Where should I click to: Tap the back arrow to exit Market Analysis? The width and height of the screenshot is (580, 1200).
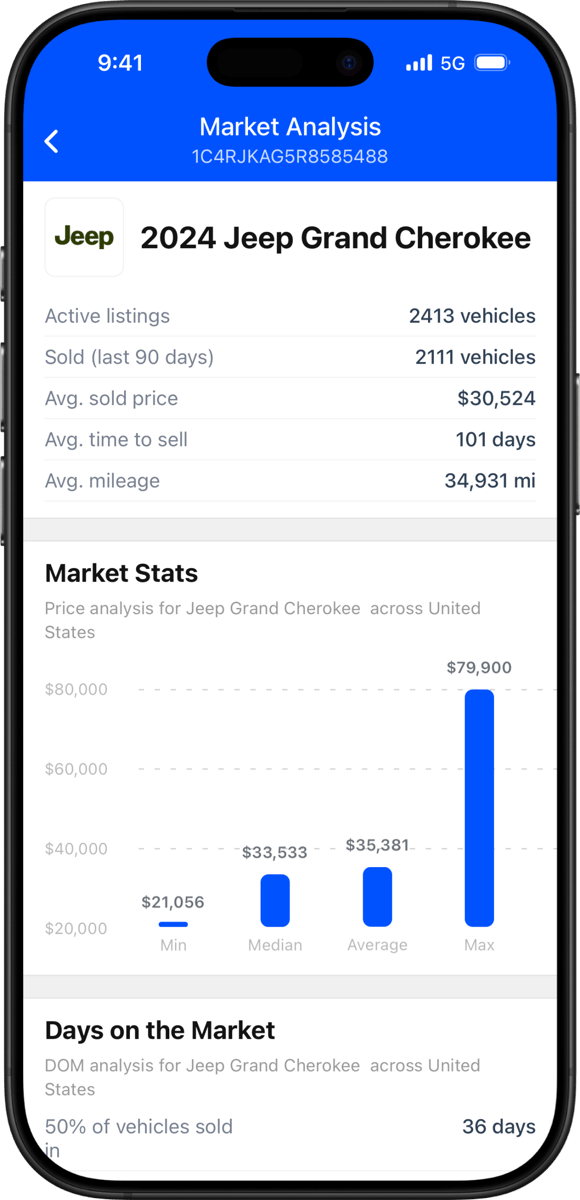click(51, 141)
